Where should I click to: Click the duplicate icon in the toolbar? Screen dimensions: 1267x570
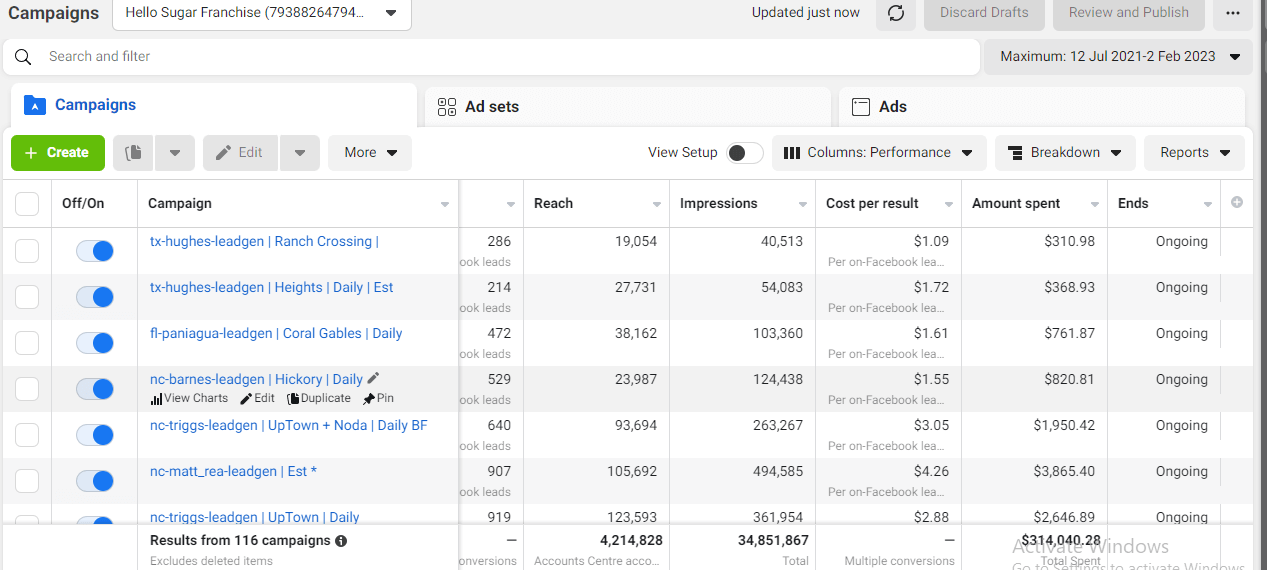tap(134, 153)
